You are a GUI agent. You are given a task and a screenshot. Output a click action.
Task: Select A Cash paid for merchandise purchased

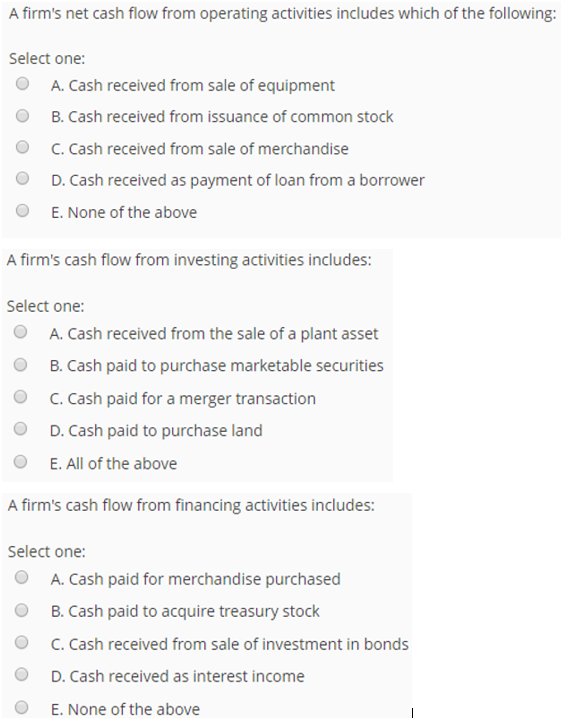21,577
